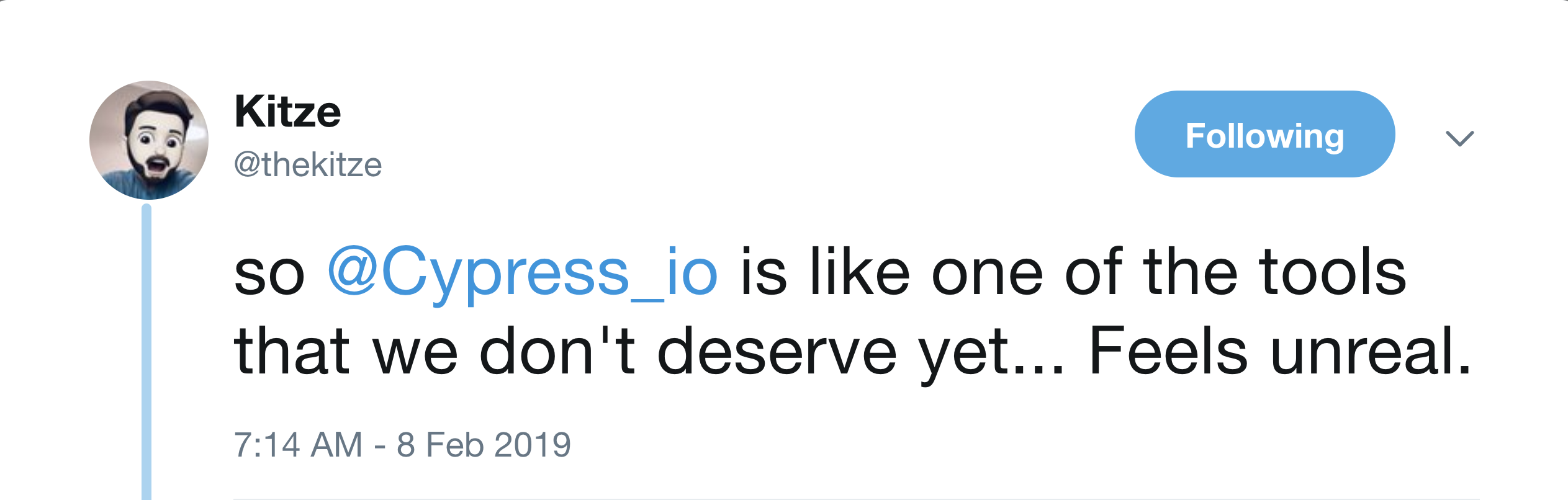
Task: Open the @Cypress_io mention link
Action: point(522,273)
